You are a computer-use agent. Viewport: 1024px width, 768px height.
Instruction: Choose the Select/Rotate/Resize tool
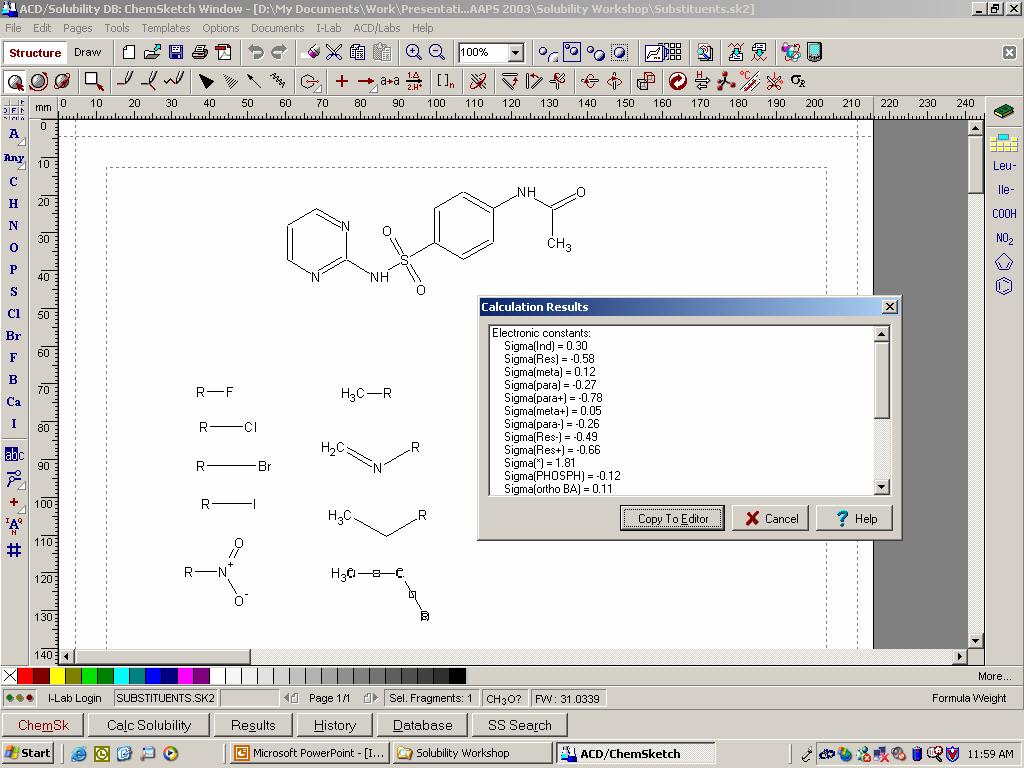(x=39, y=82)
